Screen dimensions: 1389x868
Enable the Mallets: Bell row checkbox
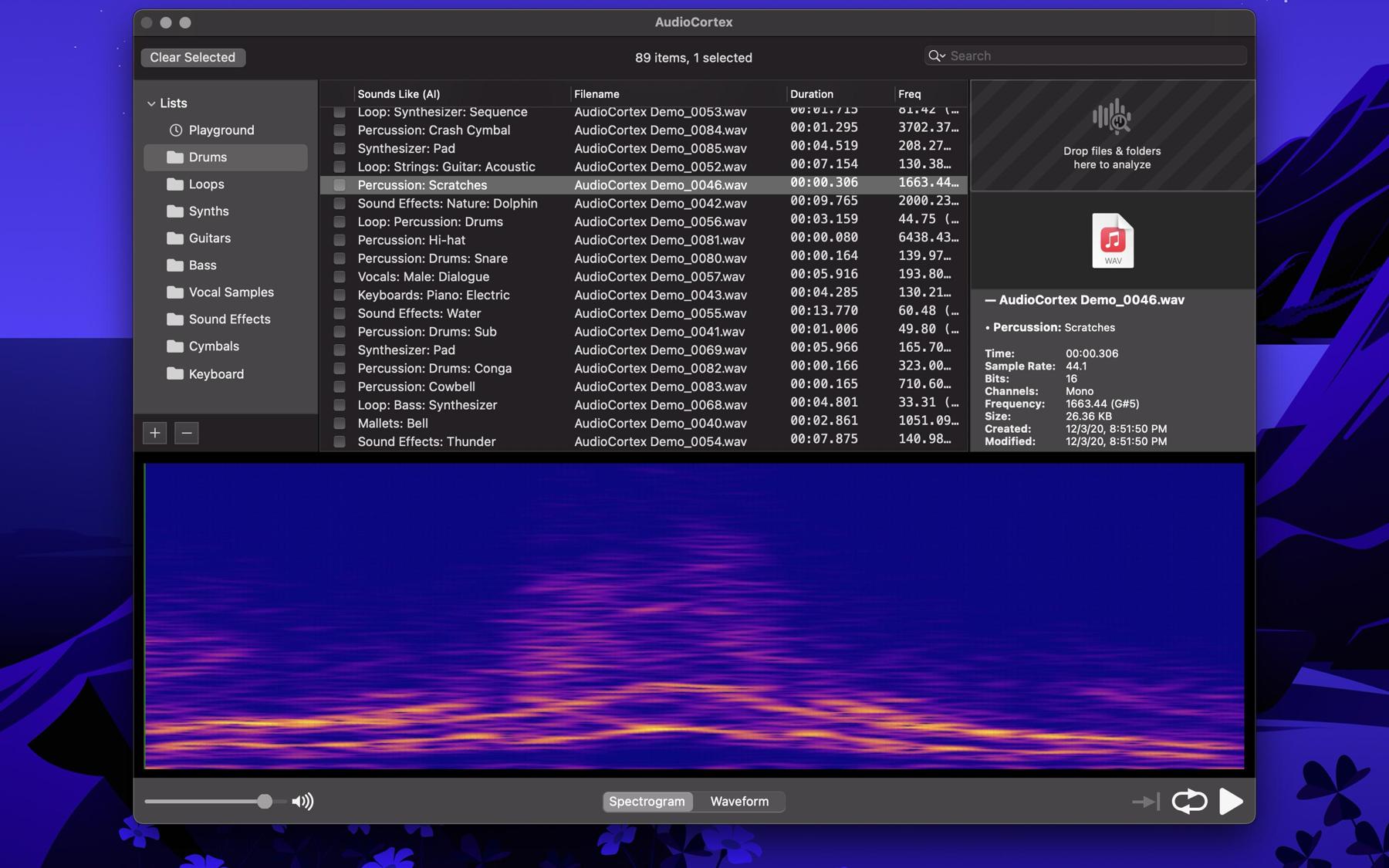point(339,424)
